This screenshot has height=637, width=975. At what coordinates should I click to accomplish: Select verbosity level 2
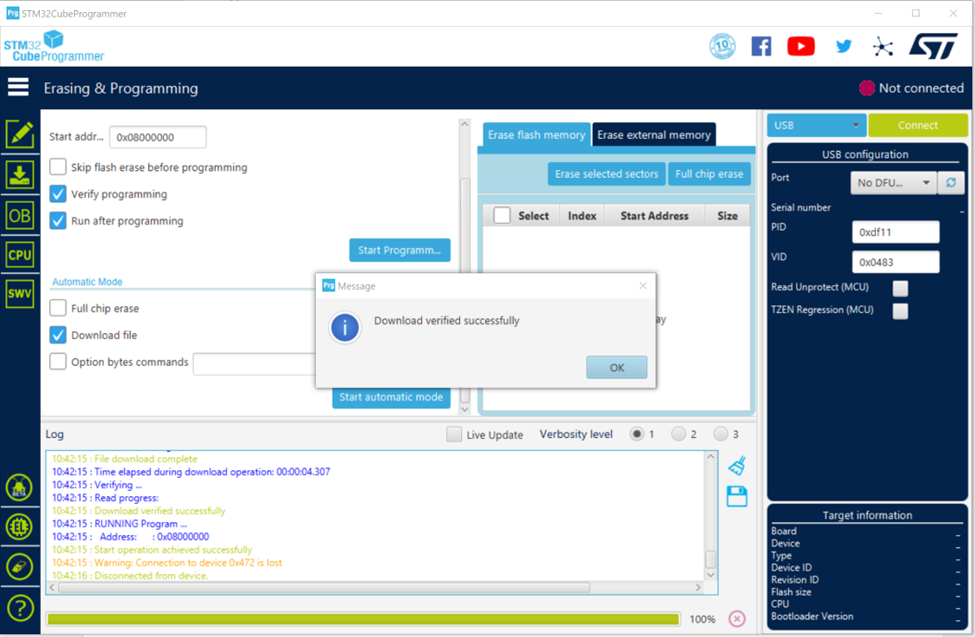click(678, 434)
